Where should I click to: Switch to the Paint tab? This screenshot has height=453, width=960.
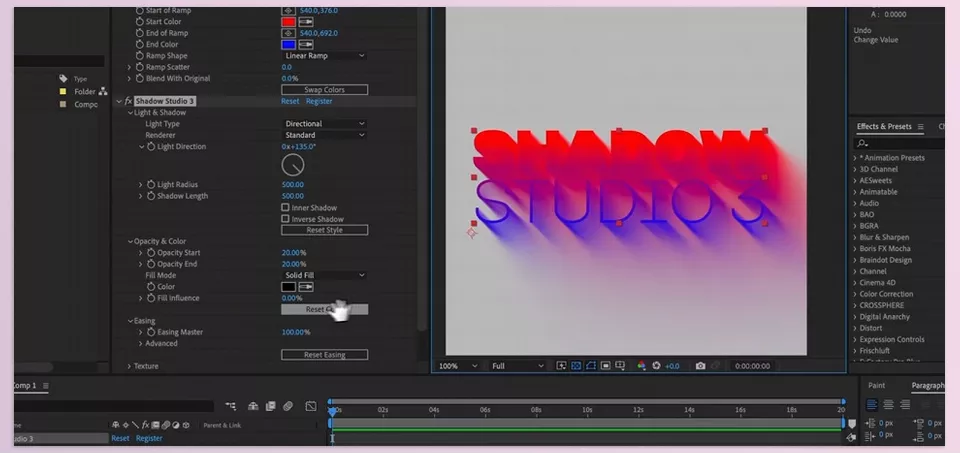click(876, 385)
